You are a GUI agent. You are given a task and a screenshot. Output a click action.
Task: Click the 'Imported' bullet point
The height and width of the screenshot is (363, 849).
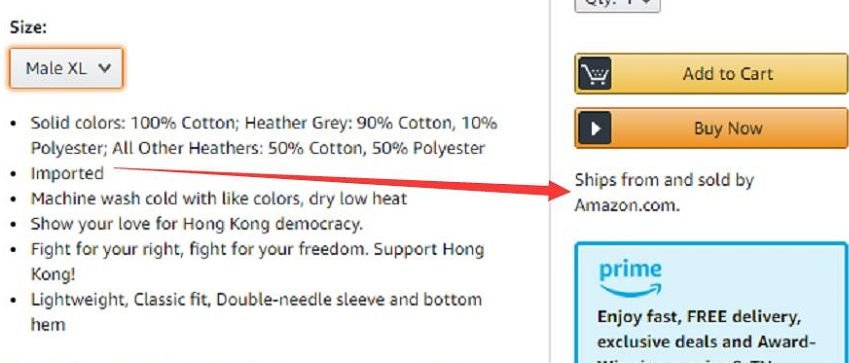click(x=67, y=173)
